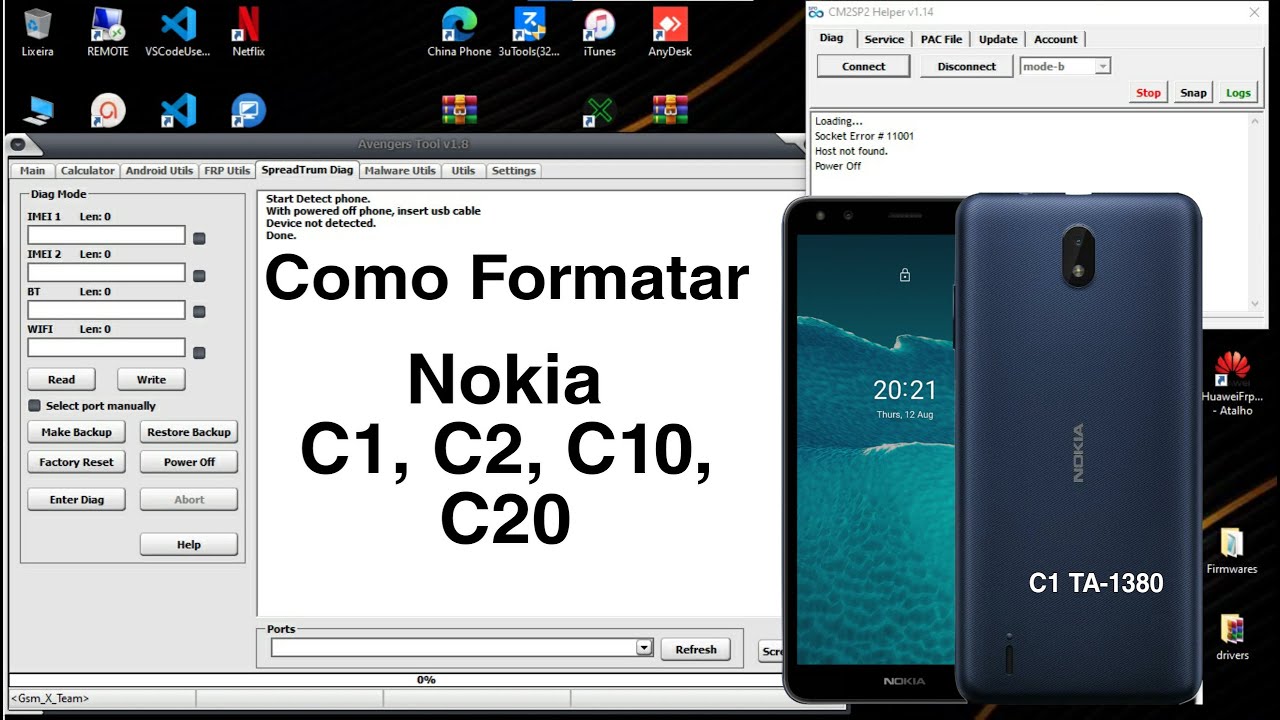The image size is (1280, 720).
Task: Expand the Ports dropdown list
Action: pos(644,648)
